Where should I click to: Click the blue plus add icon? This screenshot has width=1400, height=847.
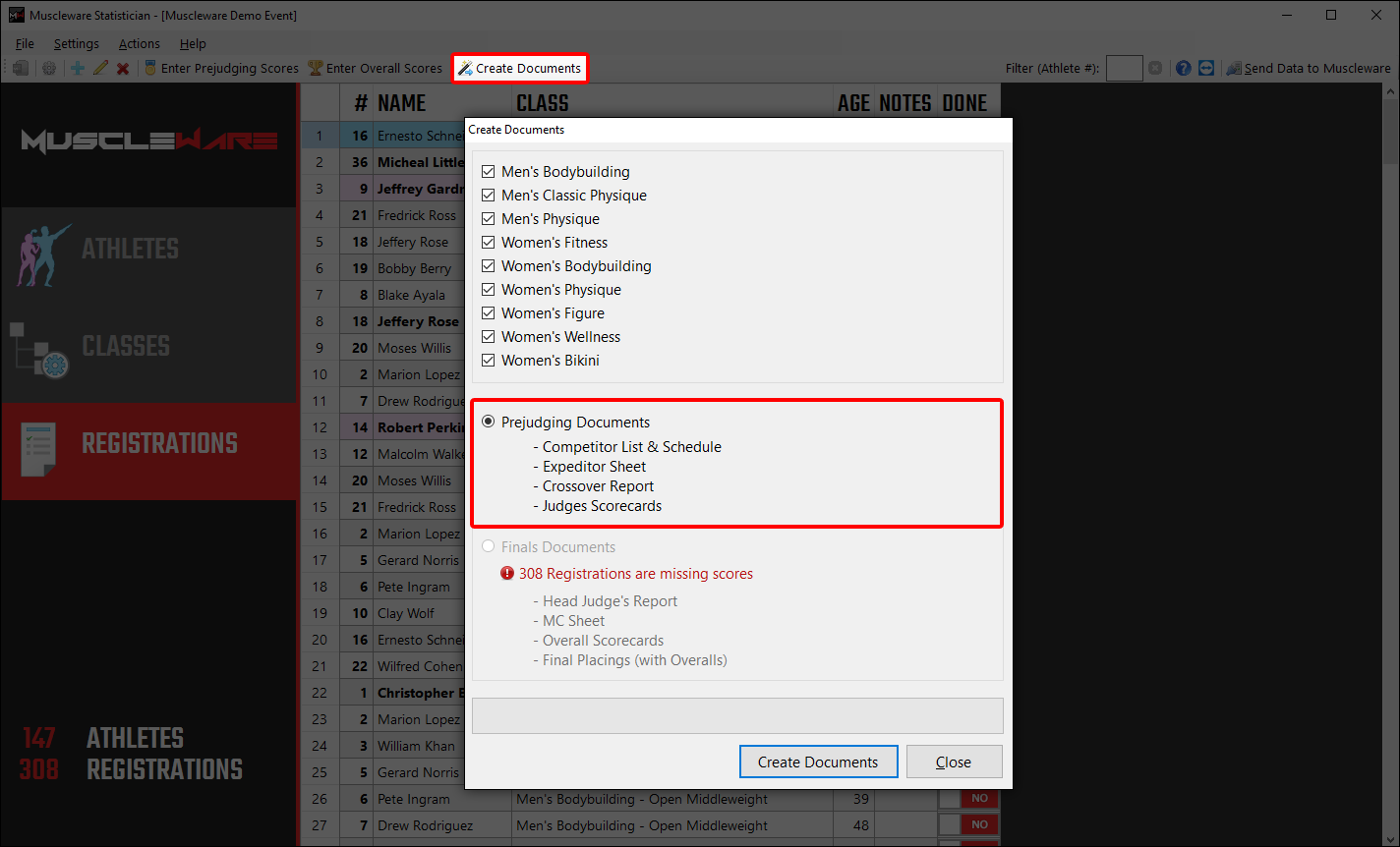point(77,68)
